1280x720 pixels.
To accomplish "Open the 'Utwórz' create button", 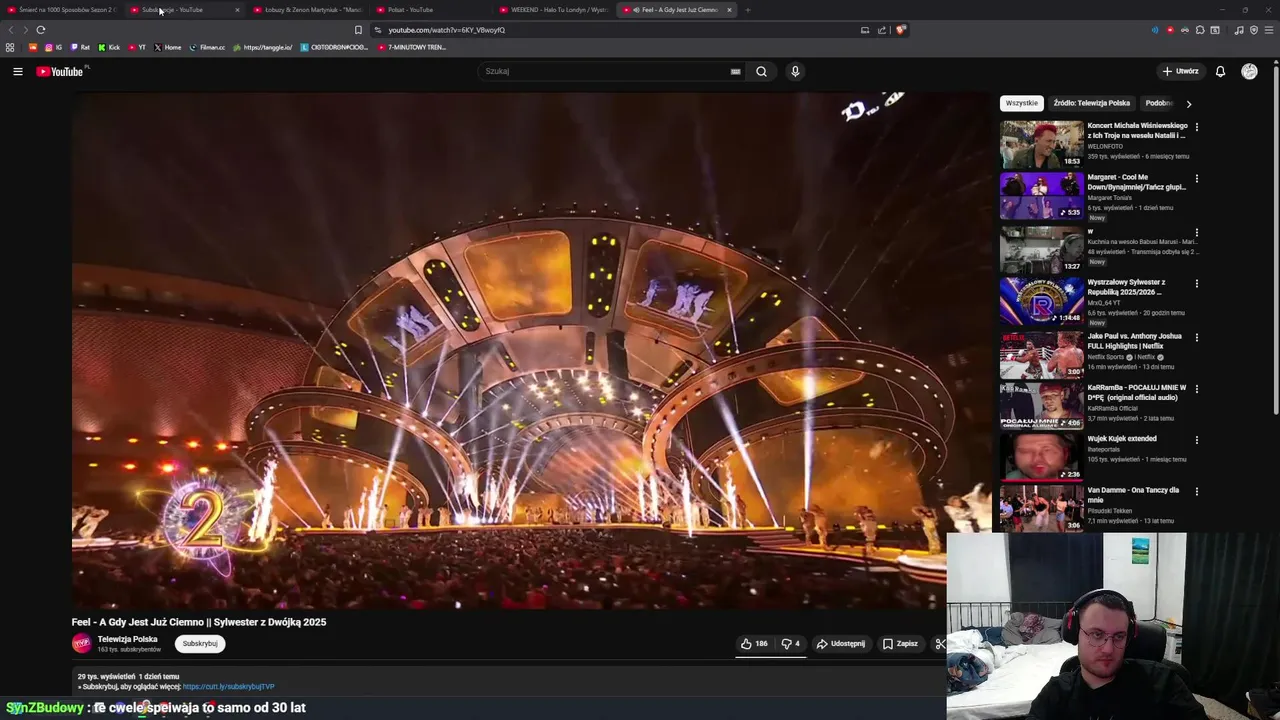I will (x=1180, y=71).
